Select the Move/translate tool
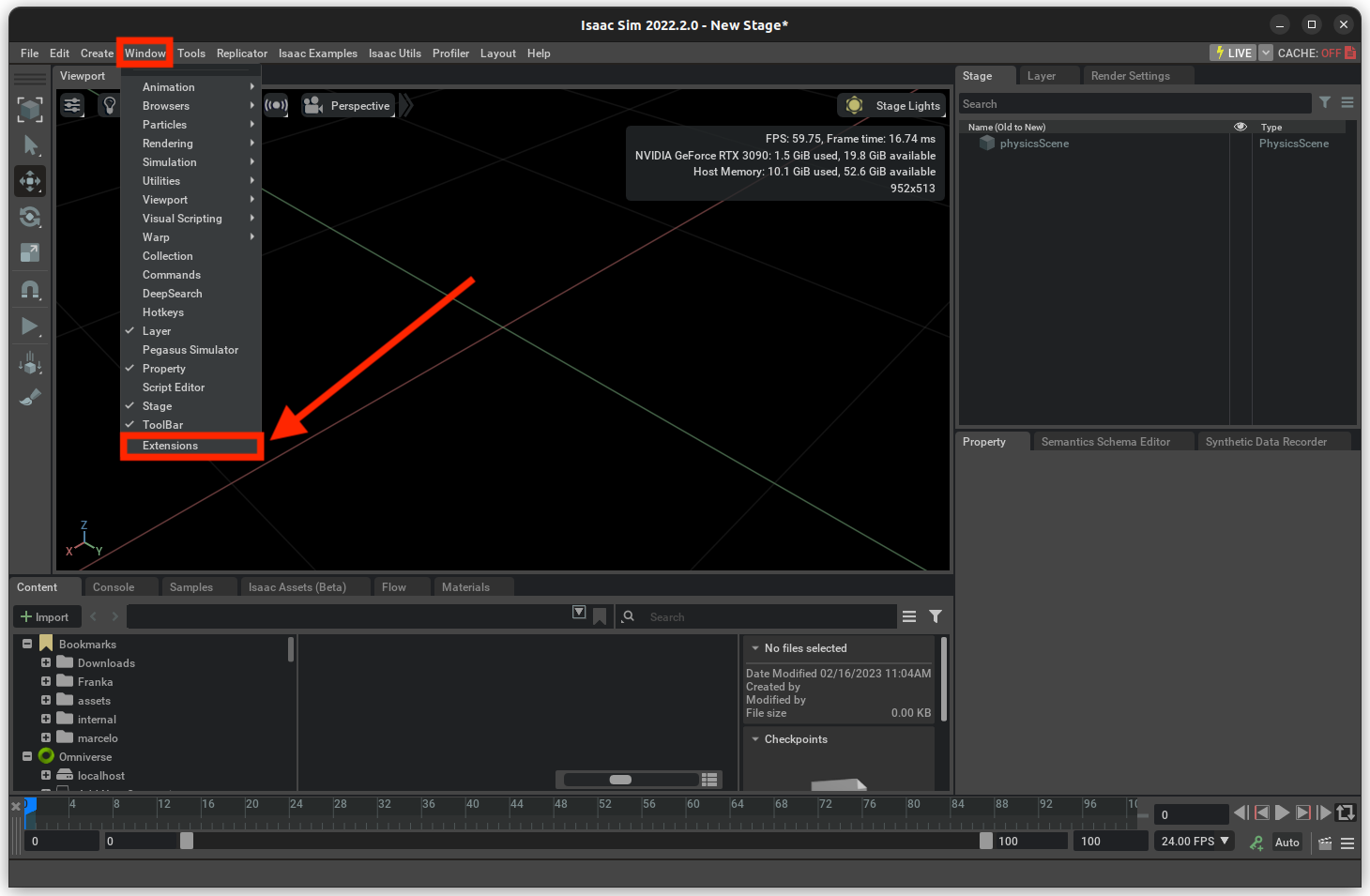The width and height of the screenshot is (1370, 896). click(x=30, y=181)
